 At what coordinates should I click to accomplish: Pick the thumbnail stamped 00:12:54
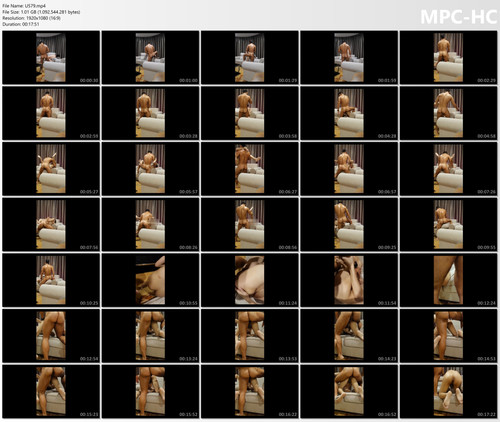click(51, 336)
